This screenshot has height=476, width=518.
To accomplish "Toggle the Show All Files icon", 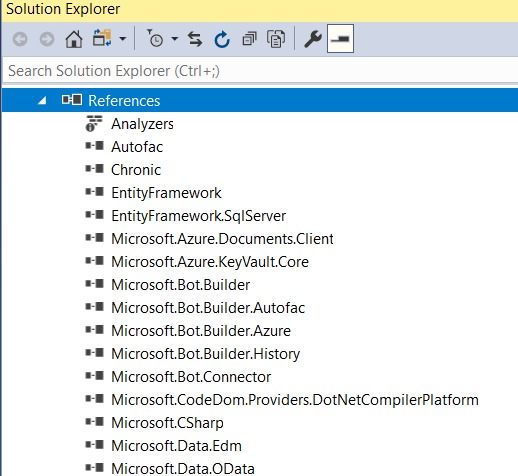I will coord(276,39).
